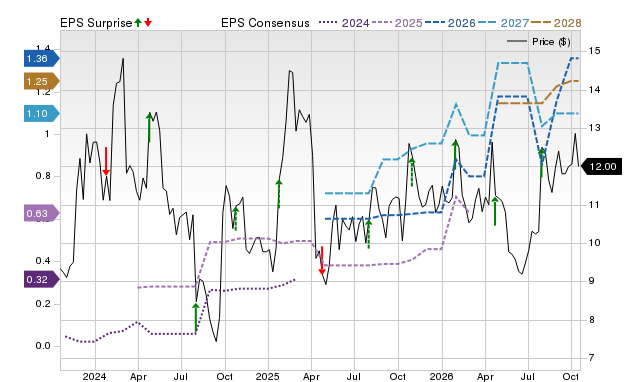Click the green surprise arrow after October 2025
Screen dimensions: 640x382
point(412,172)
